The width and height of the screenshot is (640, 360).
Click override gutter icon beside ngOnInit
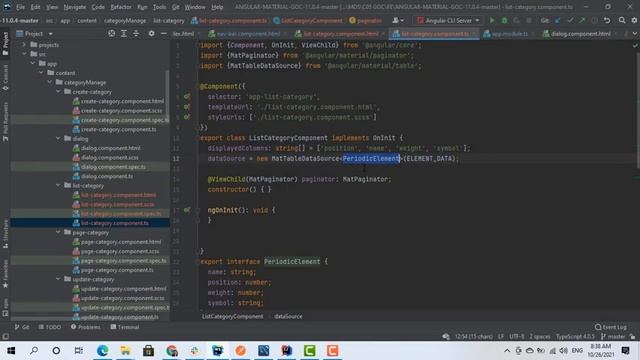187,210
